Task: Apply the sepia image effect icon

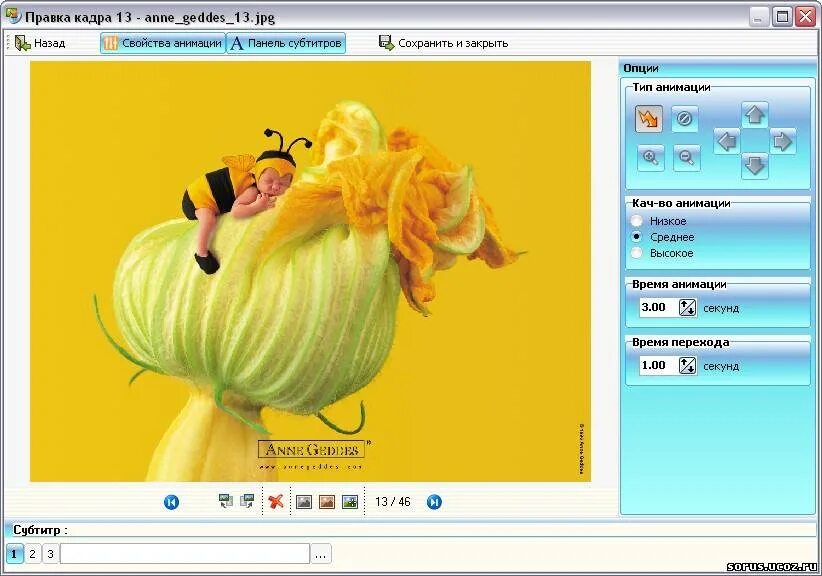Action: point(327,502)
